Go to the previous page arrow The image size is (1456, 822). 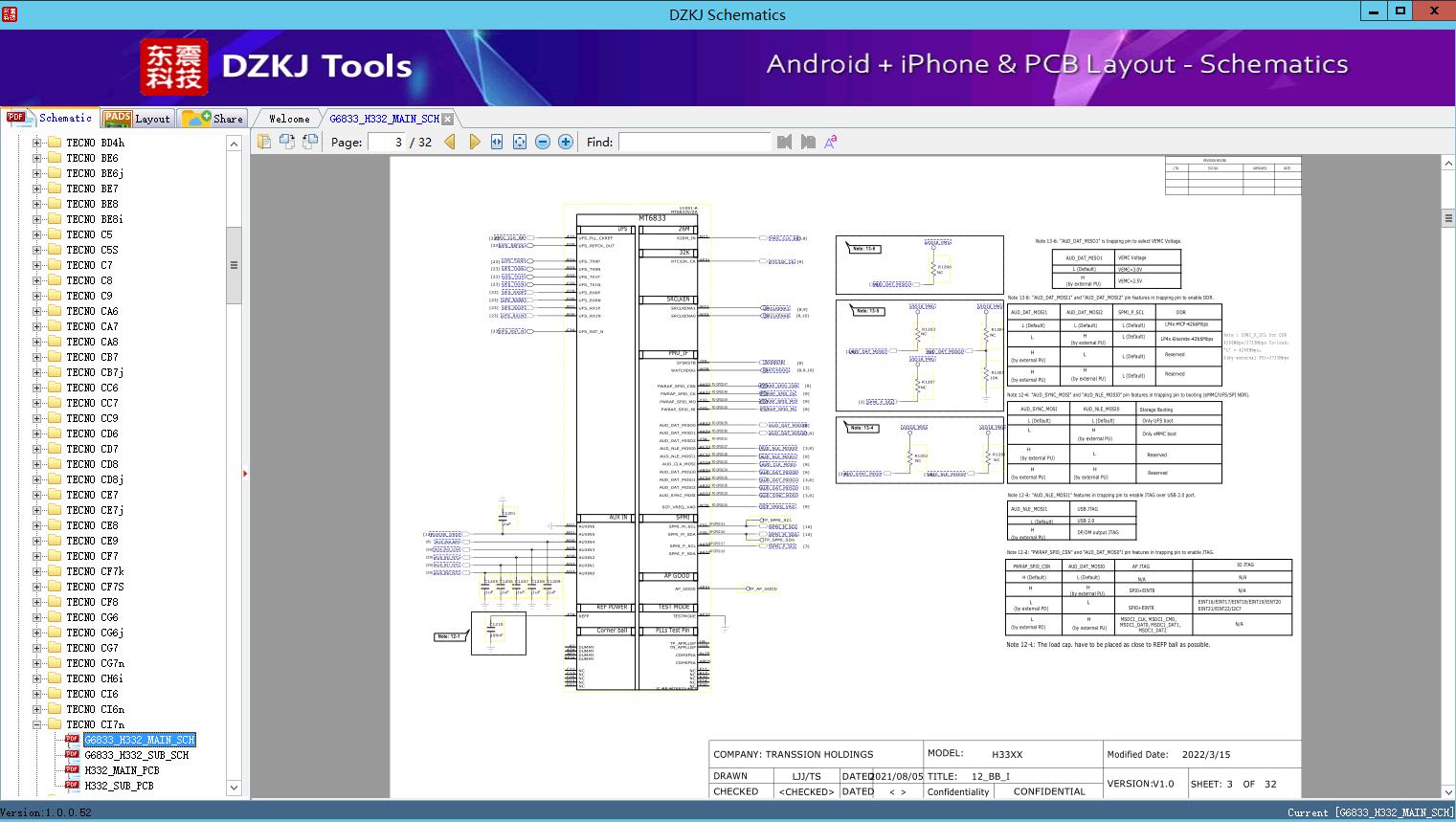pyautogui.click(x=450, y=142)
